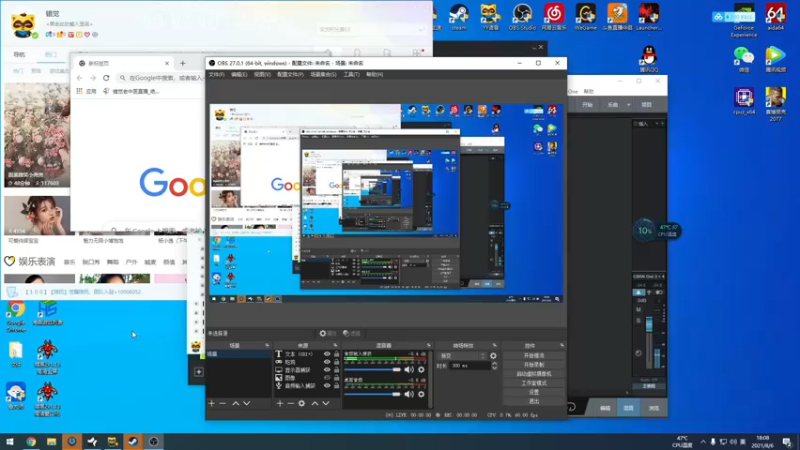The height and width of the screenshot is (450, 800).
Task: Open the Edit menu in OBS
Action: coord(239,74)
